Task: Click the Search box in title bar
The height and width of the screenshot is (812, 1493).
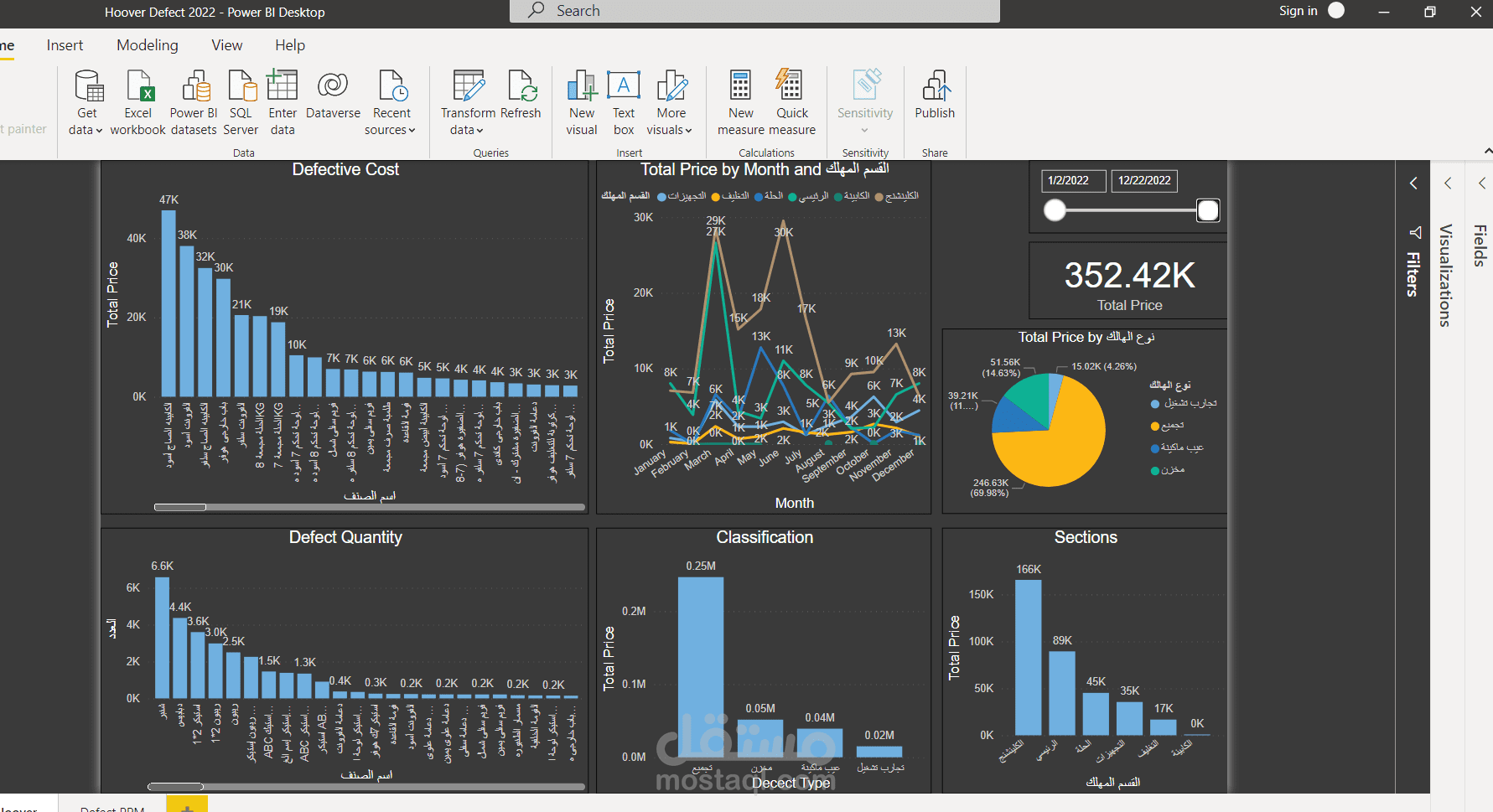Action: pos(754,11)
